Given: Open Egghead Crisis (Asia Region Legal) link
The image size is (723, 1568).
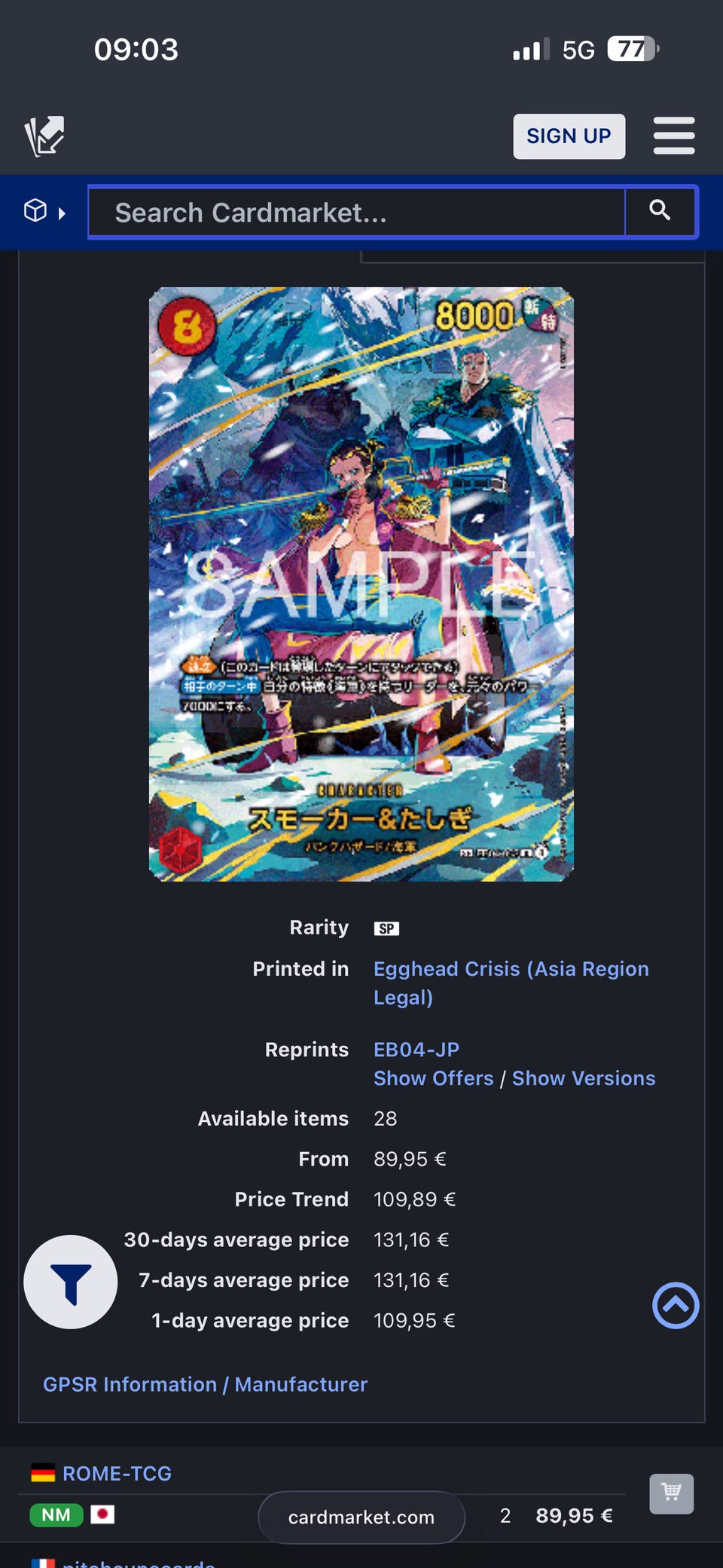Looking at the screenshot, I should pyautogui.click(x=511, y=983).
